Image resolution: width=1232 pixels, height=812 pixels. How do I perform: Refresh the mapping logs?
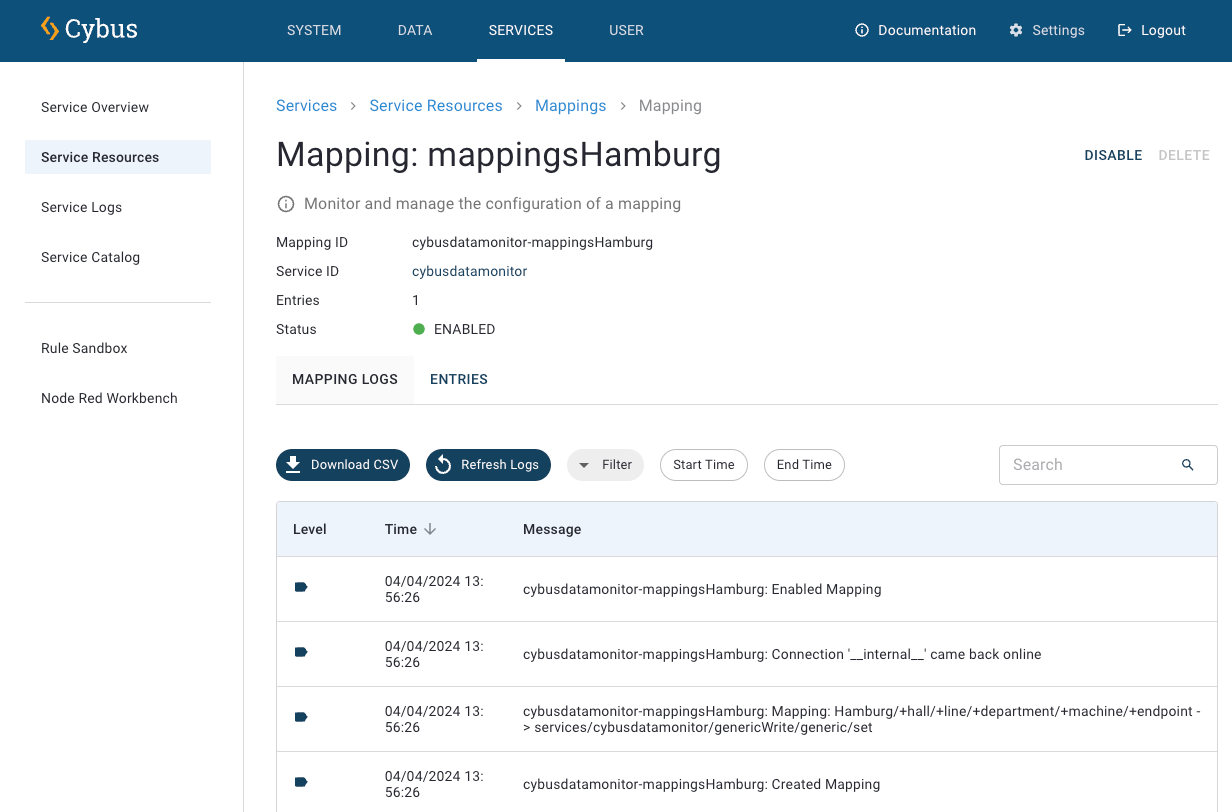488,465
